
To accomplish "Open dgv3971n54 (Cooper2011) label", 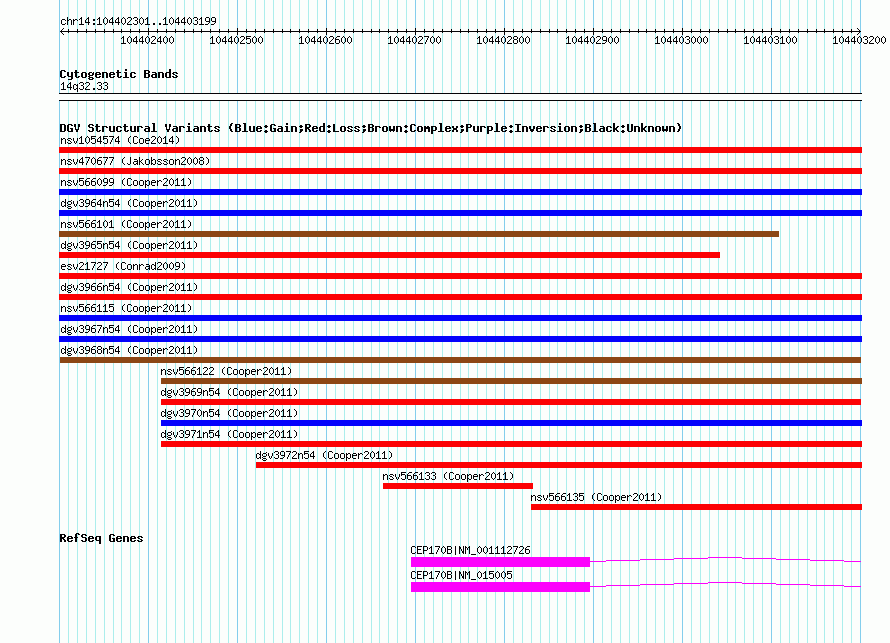I will 229,434.
